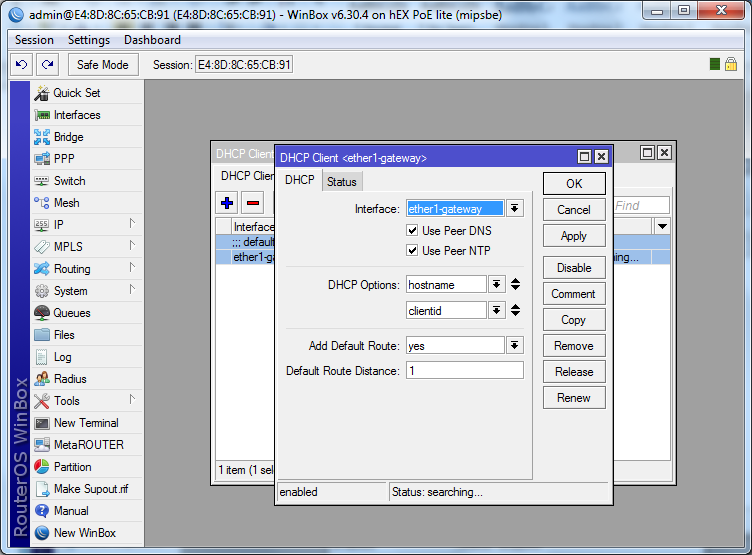Add a new DHCP client with plus icon
The height and width of the screenshot is (555, 752).
coord(227,203)
